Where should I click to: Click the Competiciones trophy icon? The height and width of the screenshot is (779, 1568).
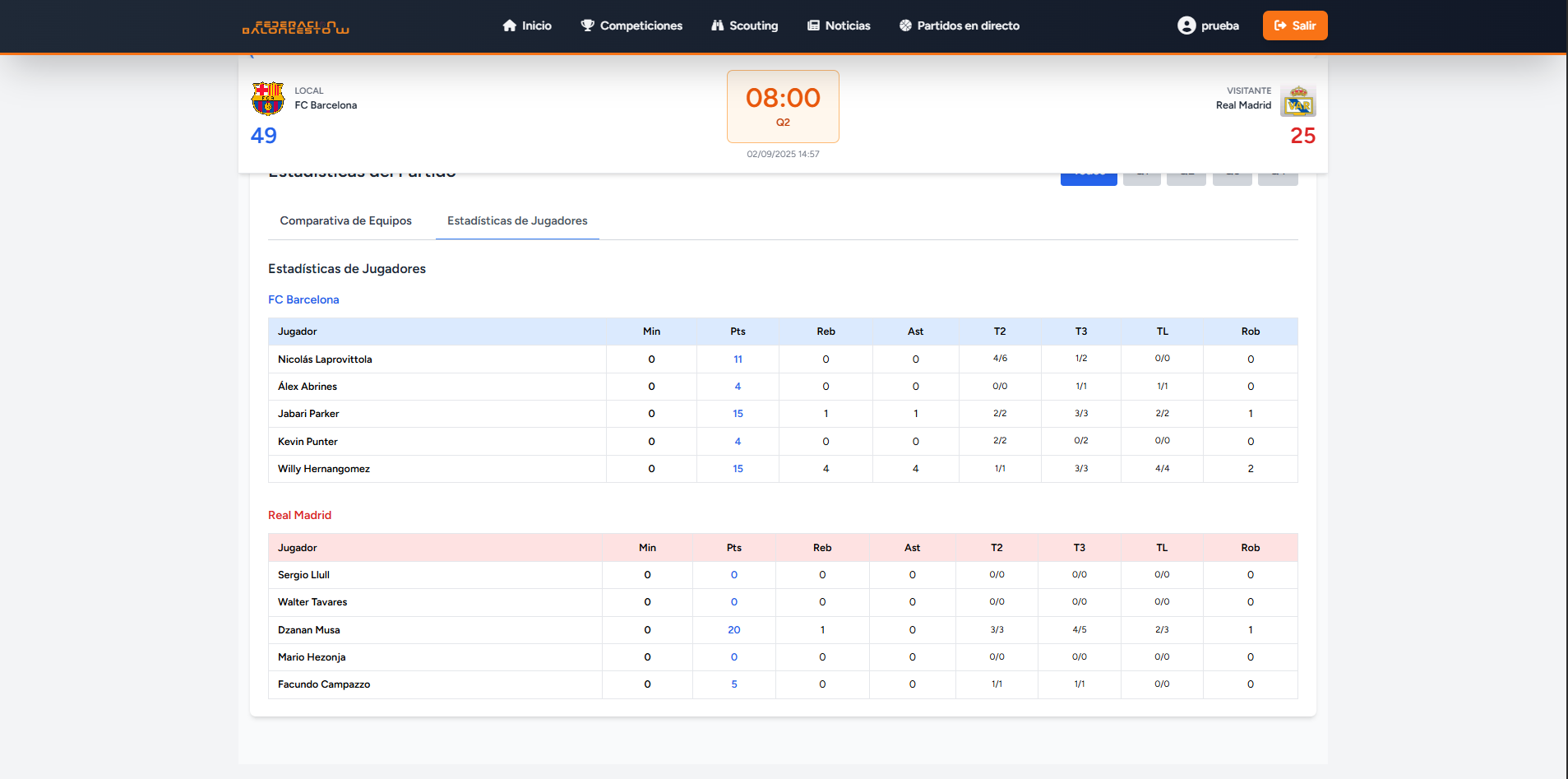[587, 26]
